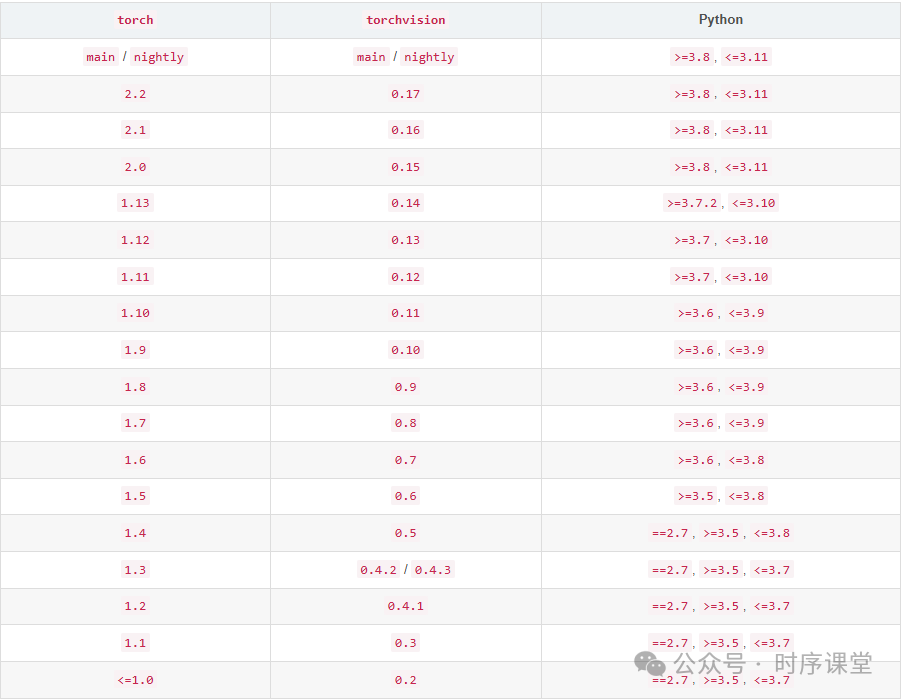
Task: Click '==2.7' in the torch 1.4 row
Action: 670,533
